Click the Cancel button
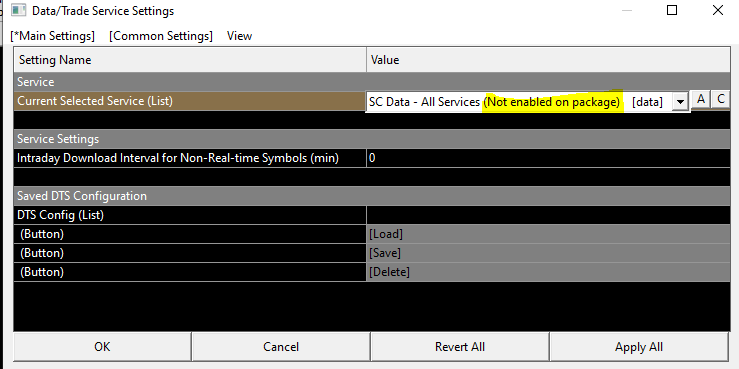Image resolution: width=739 pixels, height=369 pixels. (281, 347)
